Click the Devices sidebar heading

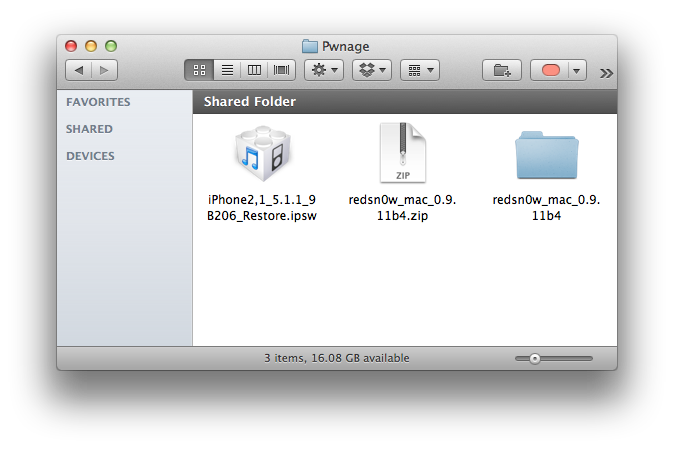[90, 156]
